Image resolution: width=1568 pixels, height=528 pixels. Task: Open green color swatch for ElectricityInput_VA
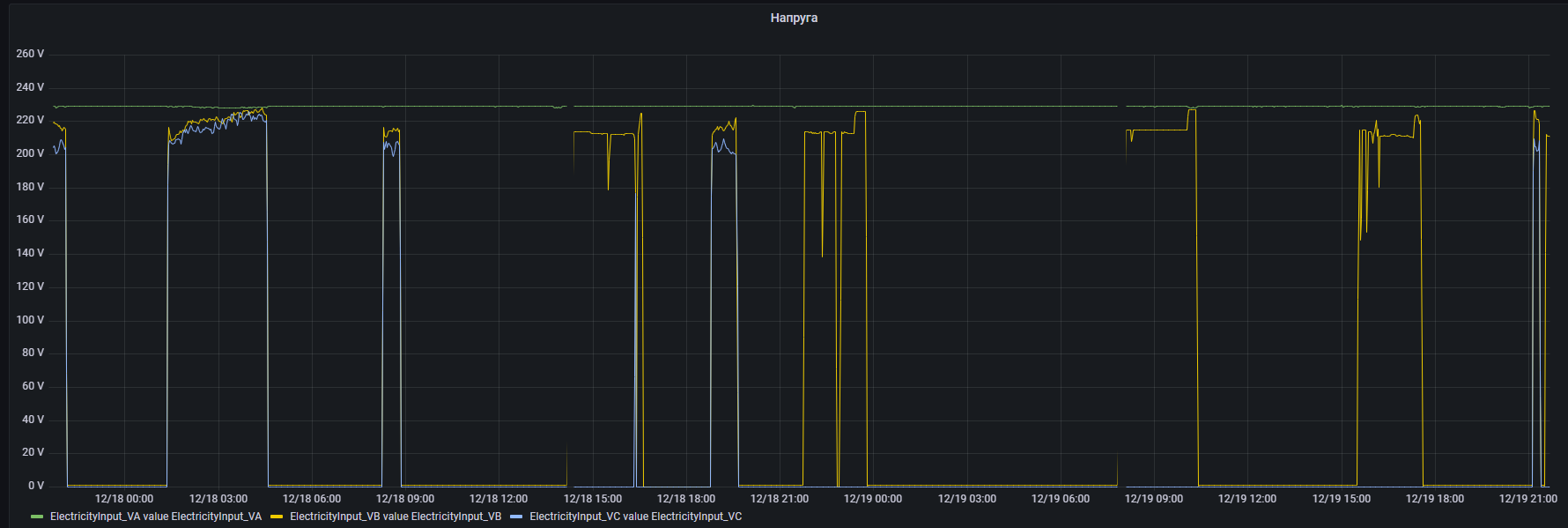click(x=37, y=517)
